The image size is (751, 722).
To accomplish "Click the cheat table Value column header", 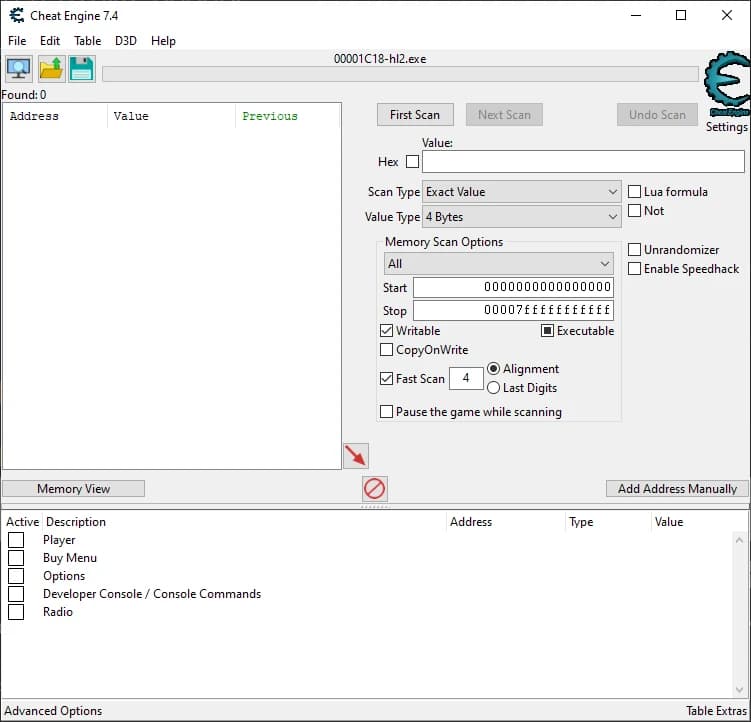I will (x=692, y=522).
